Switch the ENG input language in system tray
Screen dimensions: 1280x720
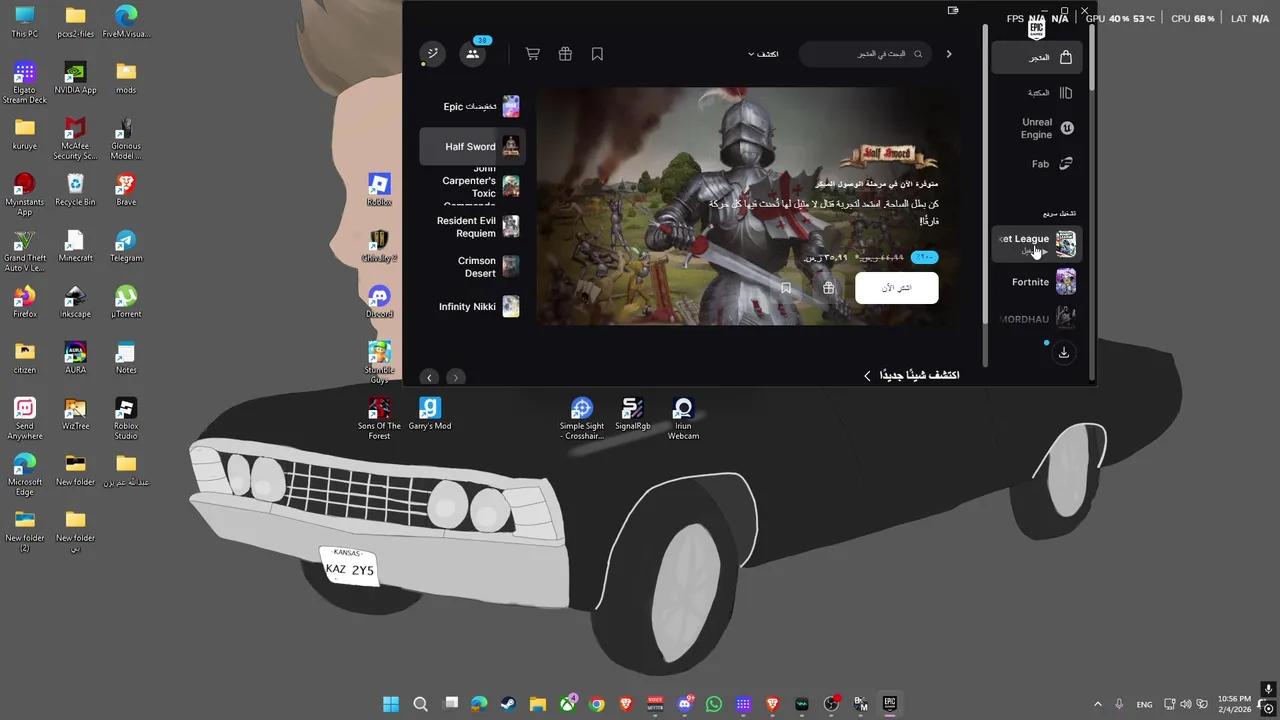click(x=1145, y=704)
